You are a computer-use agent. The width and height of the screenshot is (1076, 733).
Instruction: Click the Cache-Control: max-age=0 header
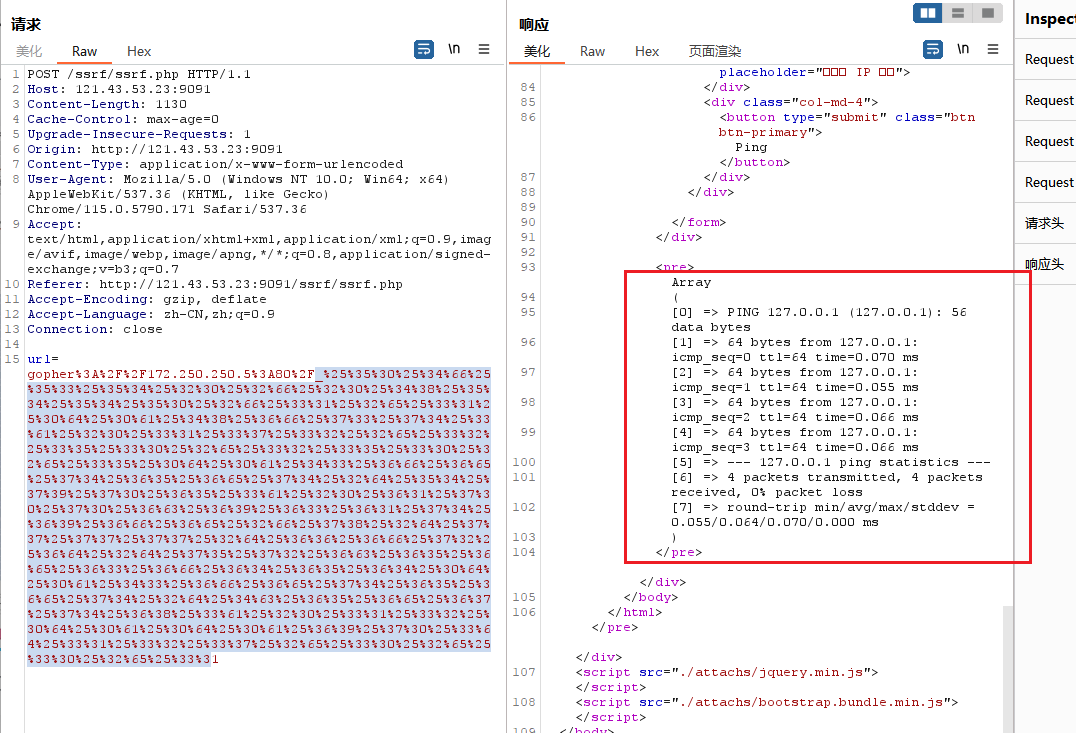click(x=123, y=119)
